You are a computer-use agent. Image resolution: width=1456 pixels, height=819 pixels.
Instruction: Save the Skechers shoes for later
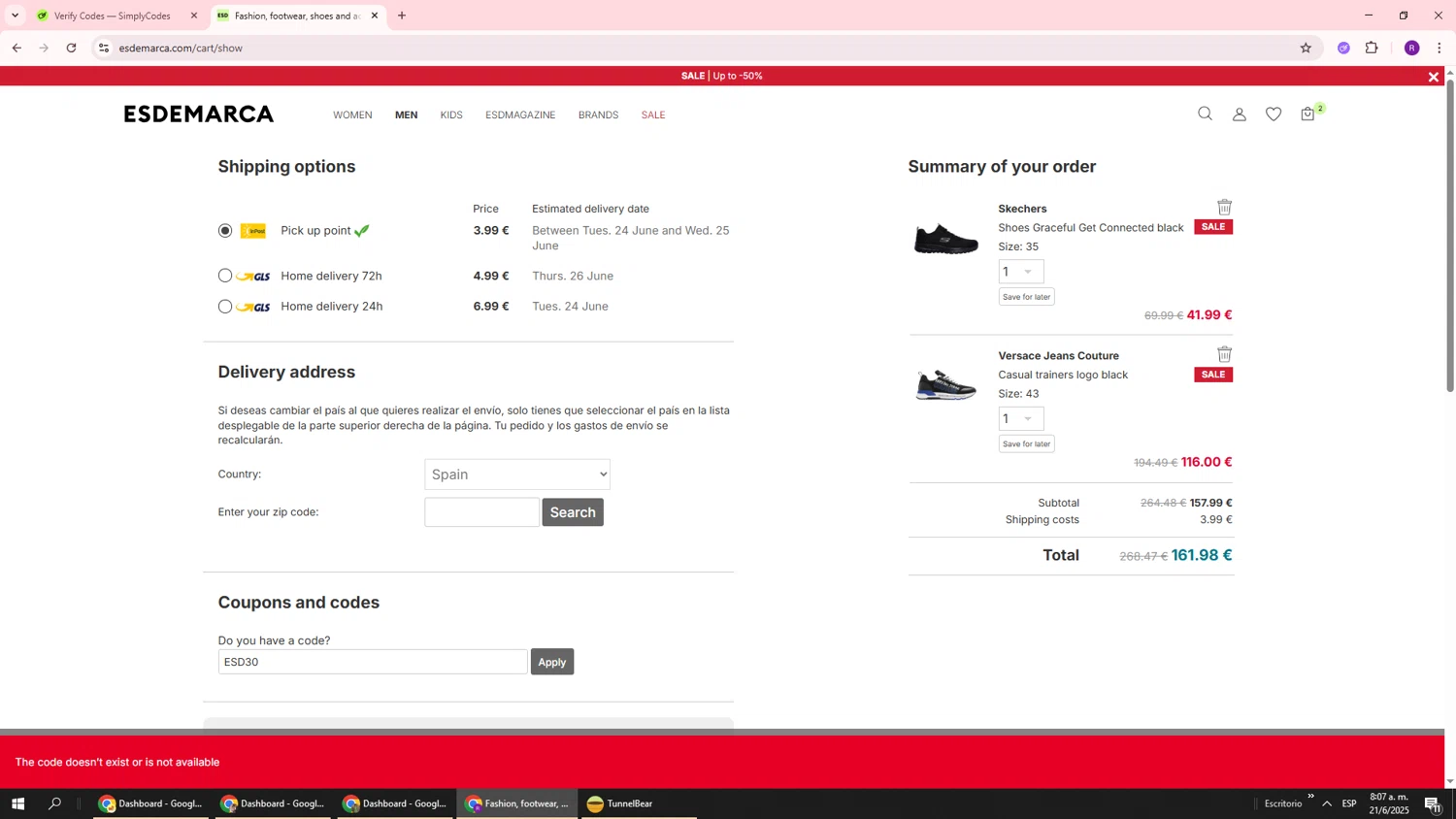1026,297
